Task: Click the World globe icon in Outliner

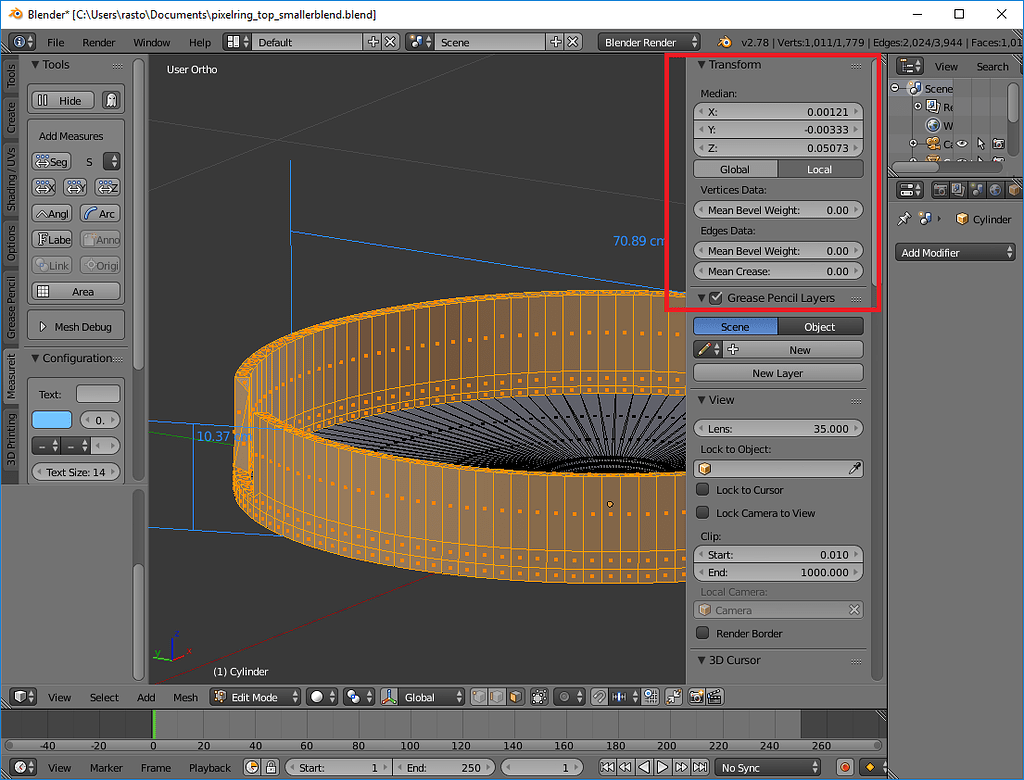Action: tap(933, 125)
